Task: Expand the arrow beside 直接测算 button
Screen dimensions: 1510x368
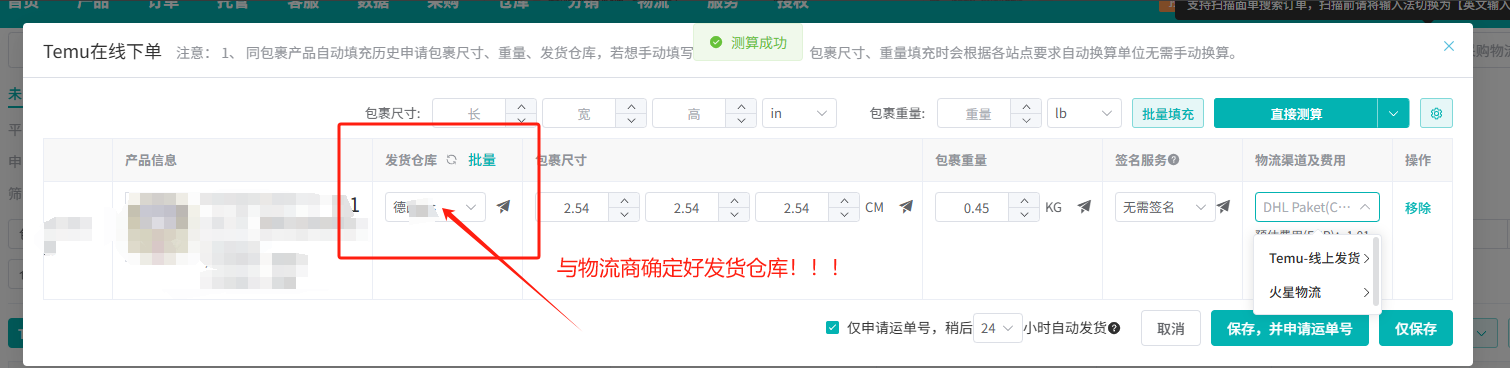Action: pos(1393,114)
